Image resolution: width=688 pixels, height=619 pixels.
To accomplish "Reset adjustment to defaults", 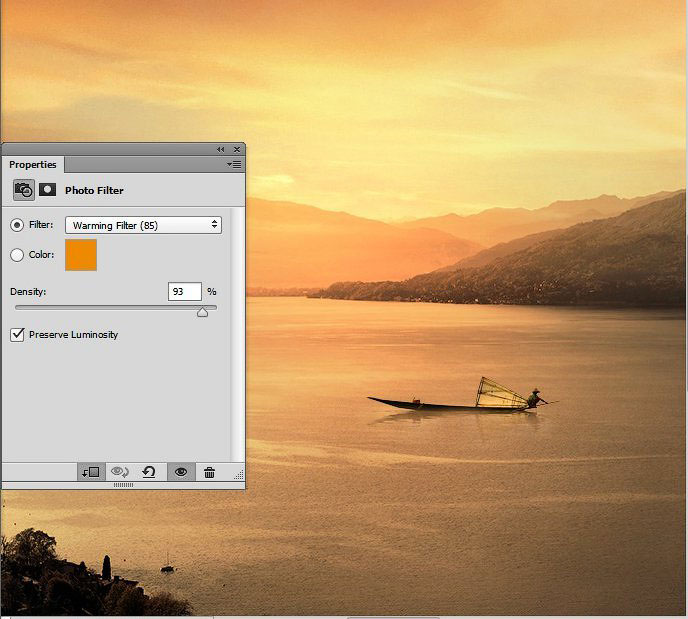I will point(149,472).
